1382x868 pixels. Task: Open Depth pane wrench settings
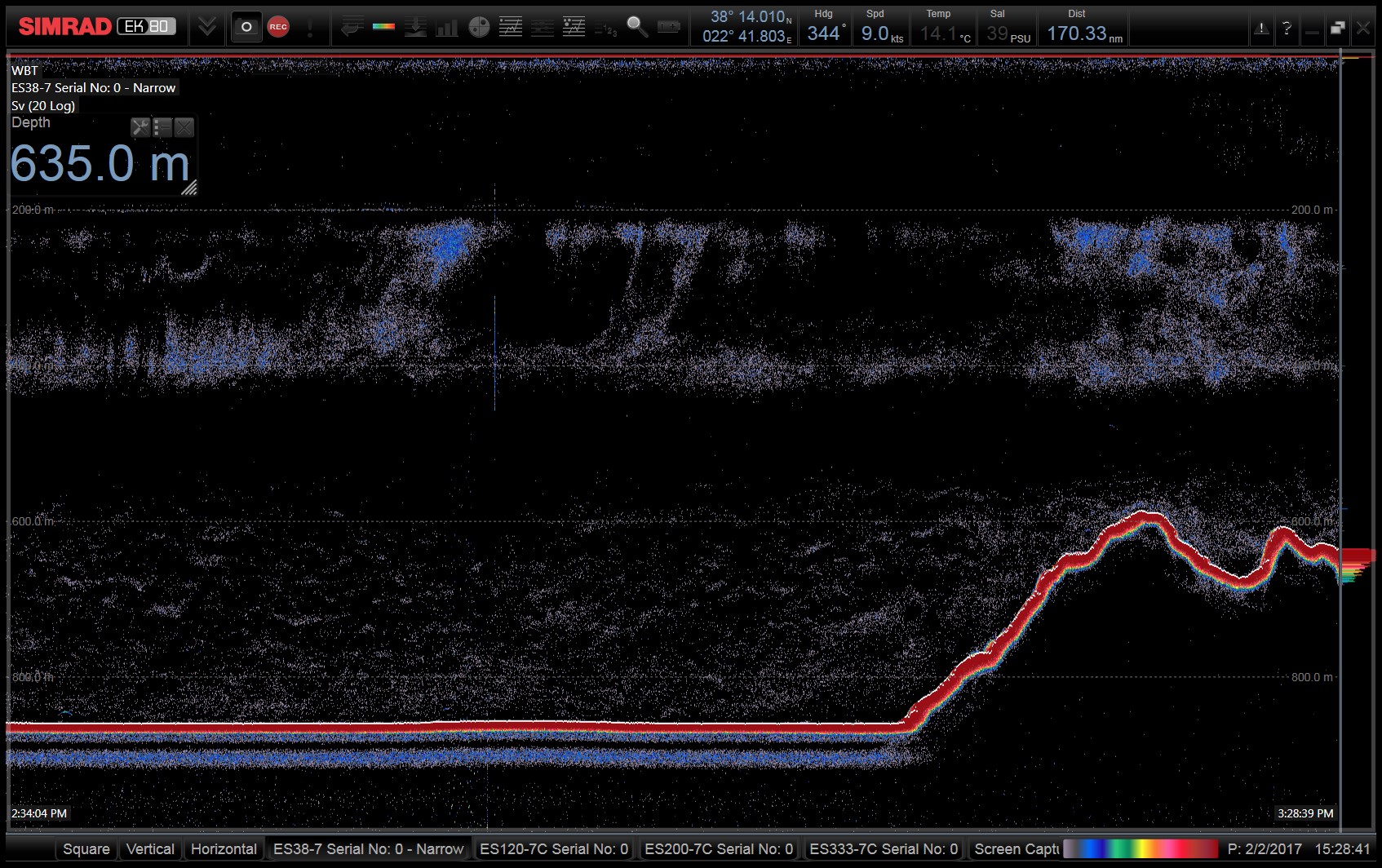(140, 127)
